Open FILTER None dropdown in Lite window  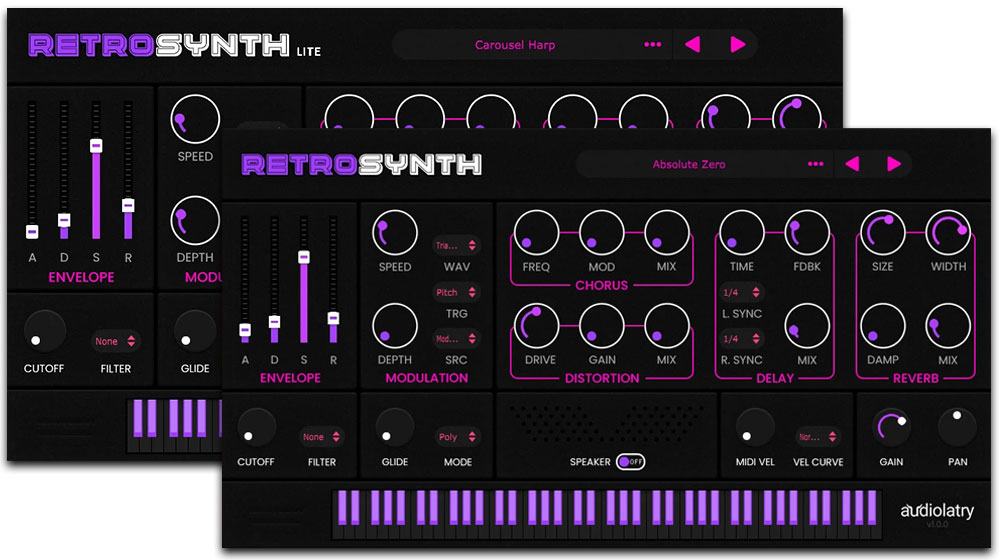[115, 341]
